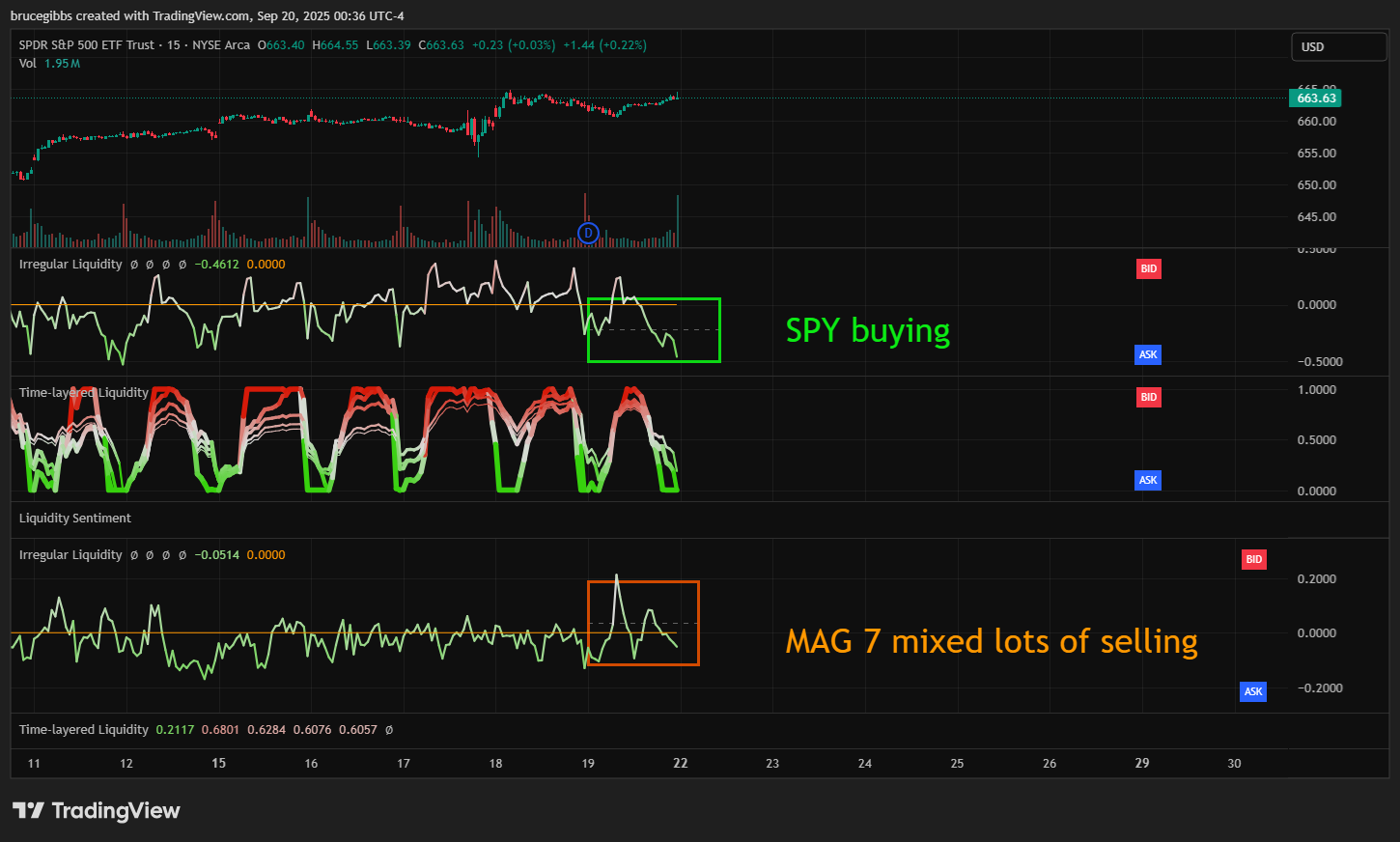Click the SPDR S&P 500 ETF Trust title
Screen dimensions: 1400x842
[x=87, y=44]
